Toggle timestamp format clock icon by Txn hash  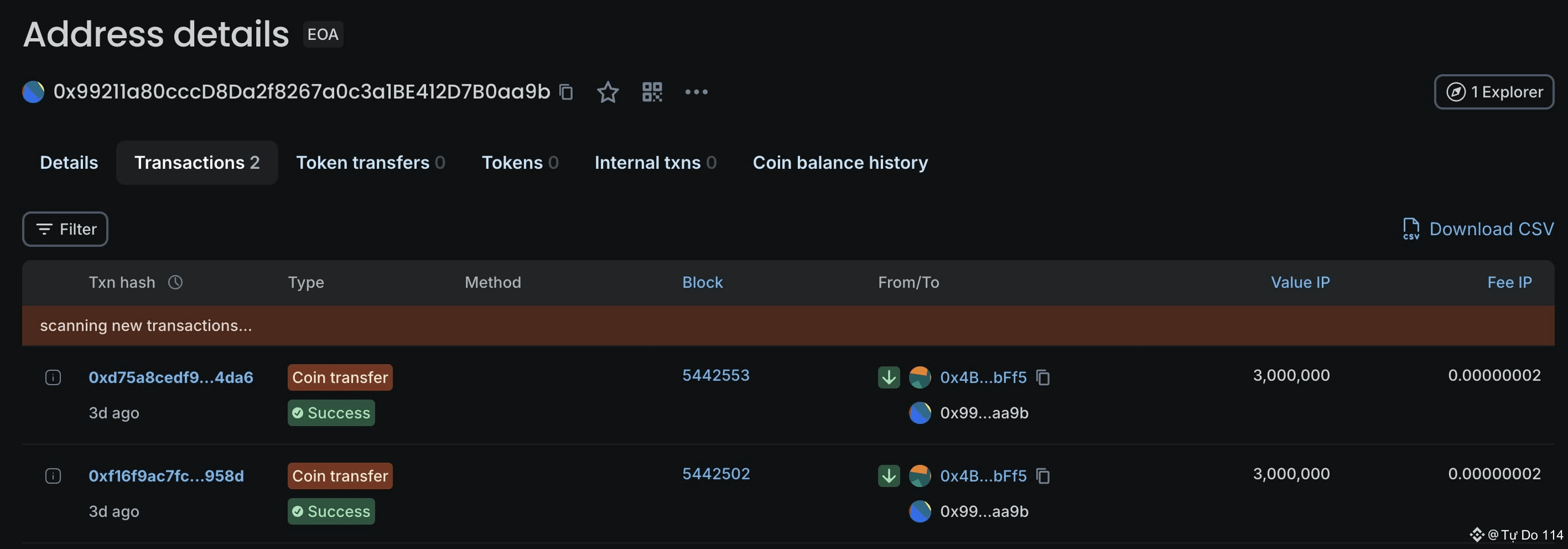[175, 282]
